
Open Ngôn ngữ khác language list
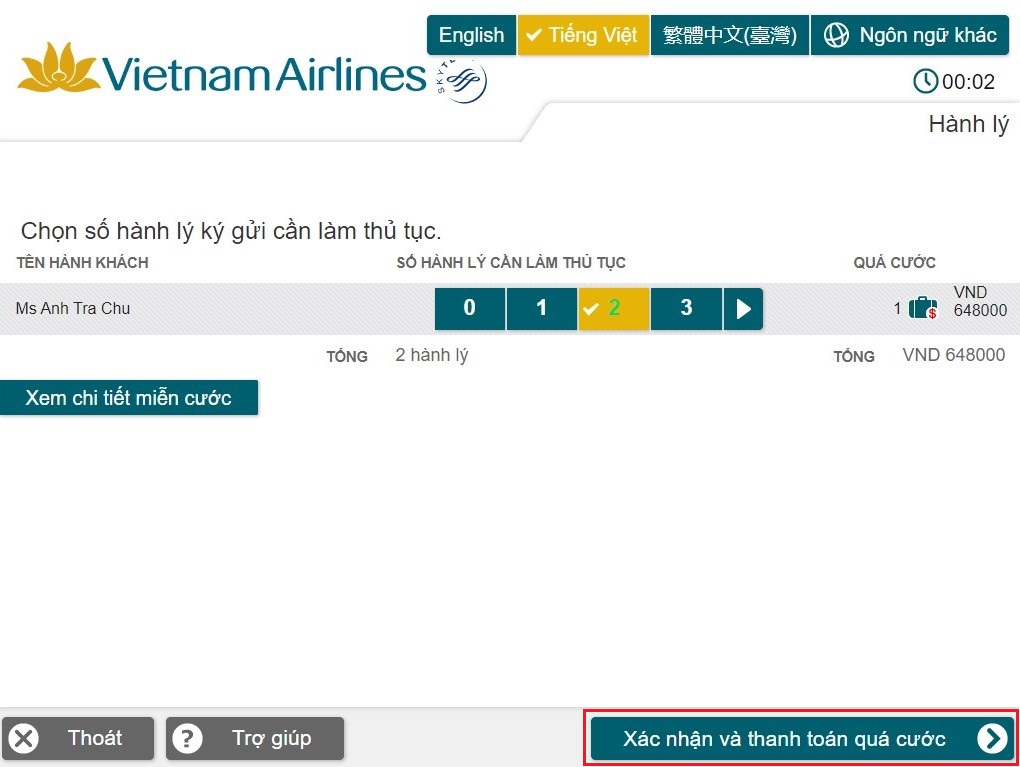click(909, 36)
